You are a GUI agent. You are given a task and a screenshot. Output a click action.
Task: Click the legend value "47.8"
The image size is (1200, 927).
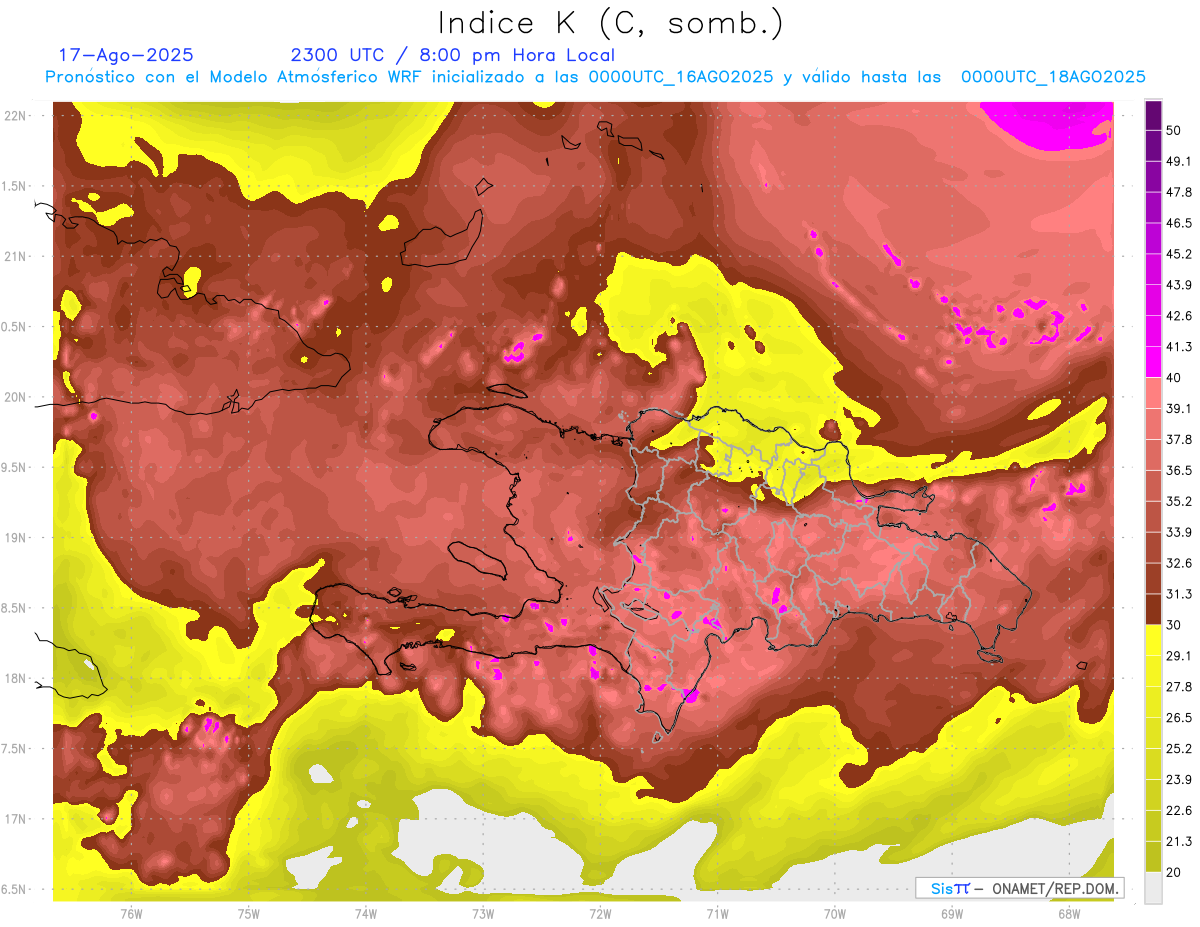[1179, 192]
